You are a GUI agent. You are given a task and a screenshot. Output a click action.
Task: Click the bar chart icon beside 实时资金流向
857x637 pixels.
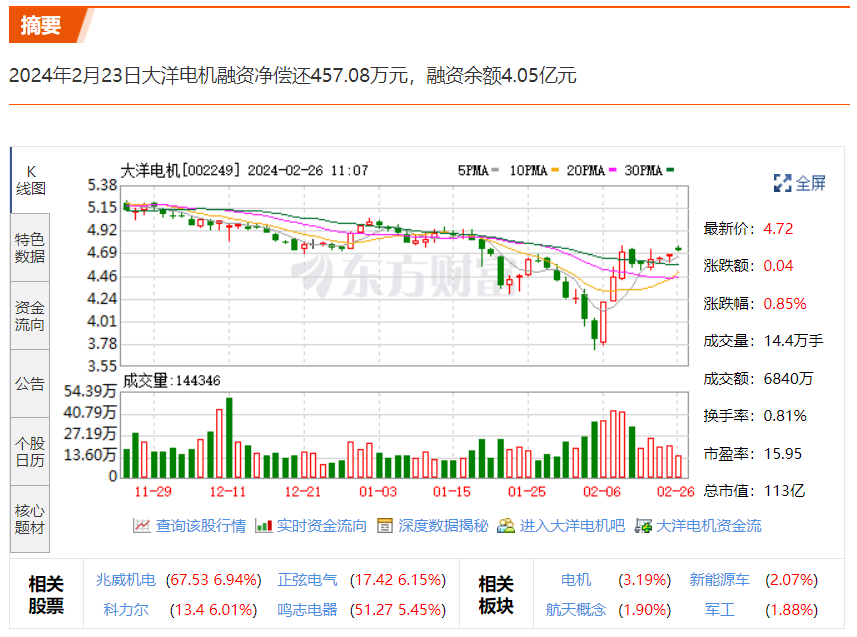click(264, 526)
